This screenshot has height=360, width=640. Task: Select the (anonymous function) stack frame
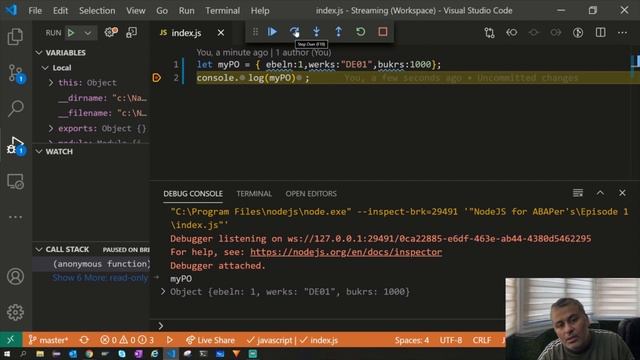tap(91, 264)
